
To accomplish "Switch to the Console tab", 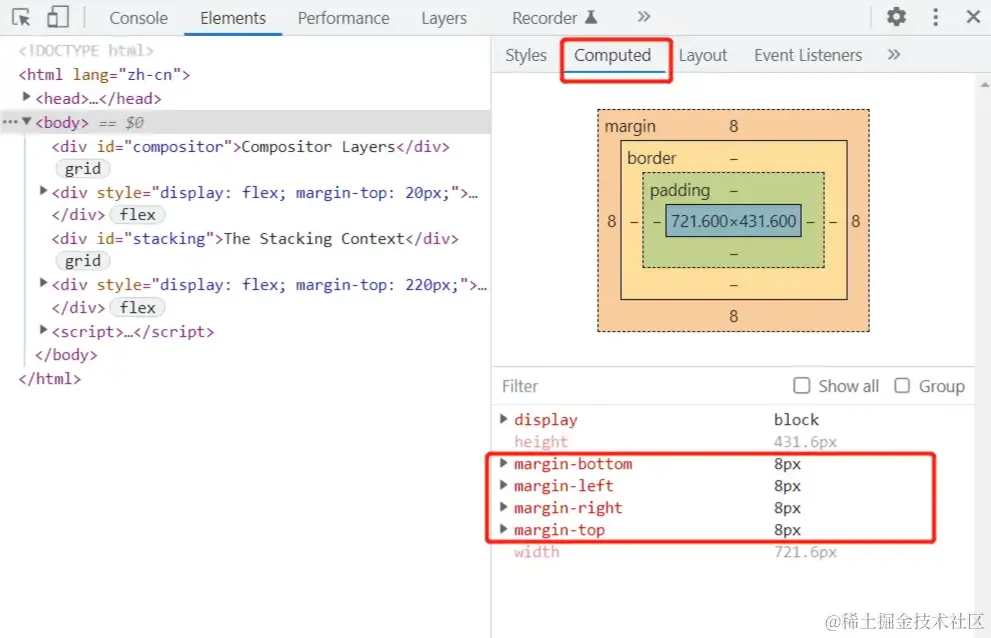I will 138,18.
